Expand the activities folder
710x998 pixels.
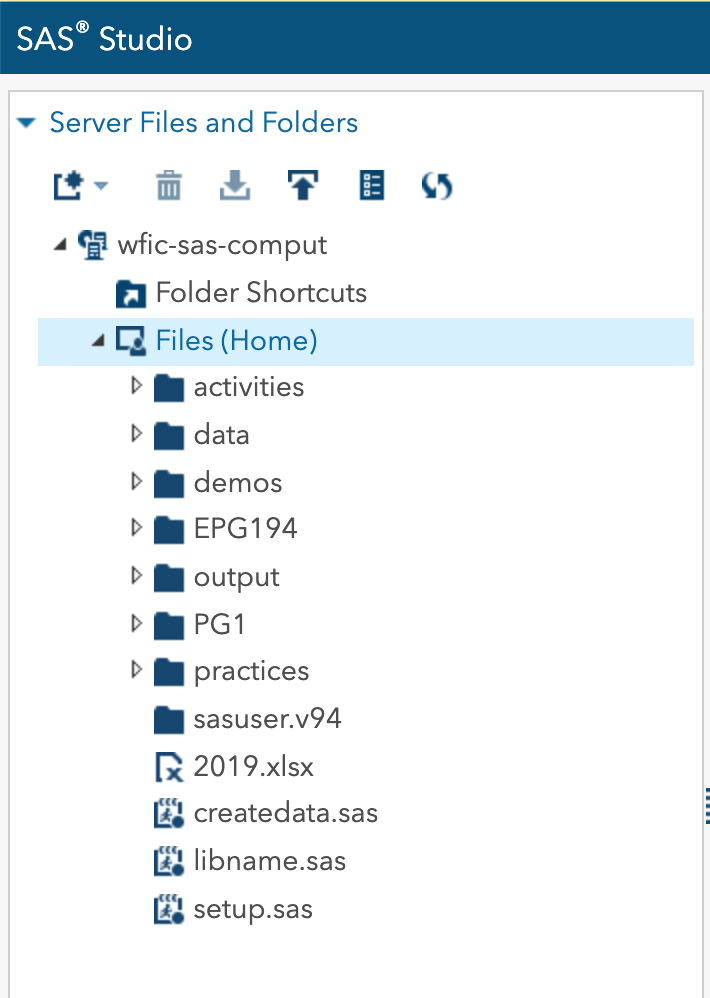click(x=137, y=386)
